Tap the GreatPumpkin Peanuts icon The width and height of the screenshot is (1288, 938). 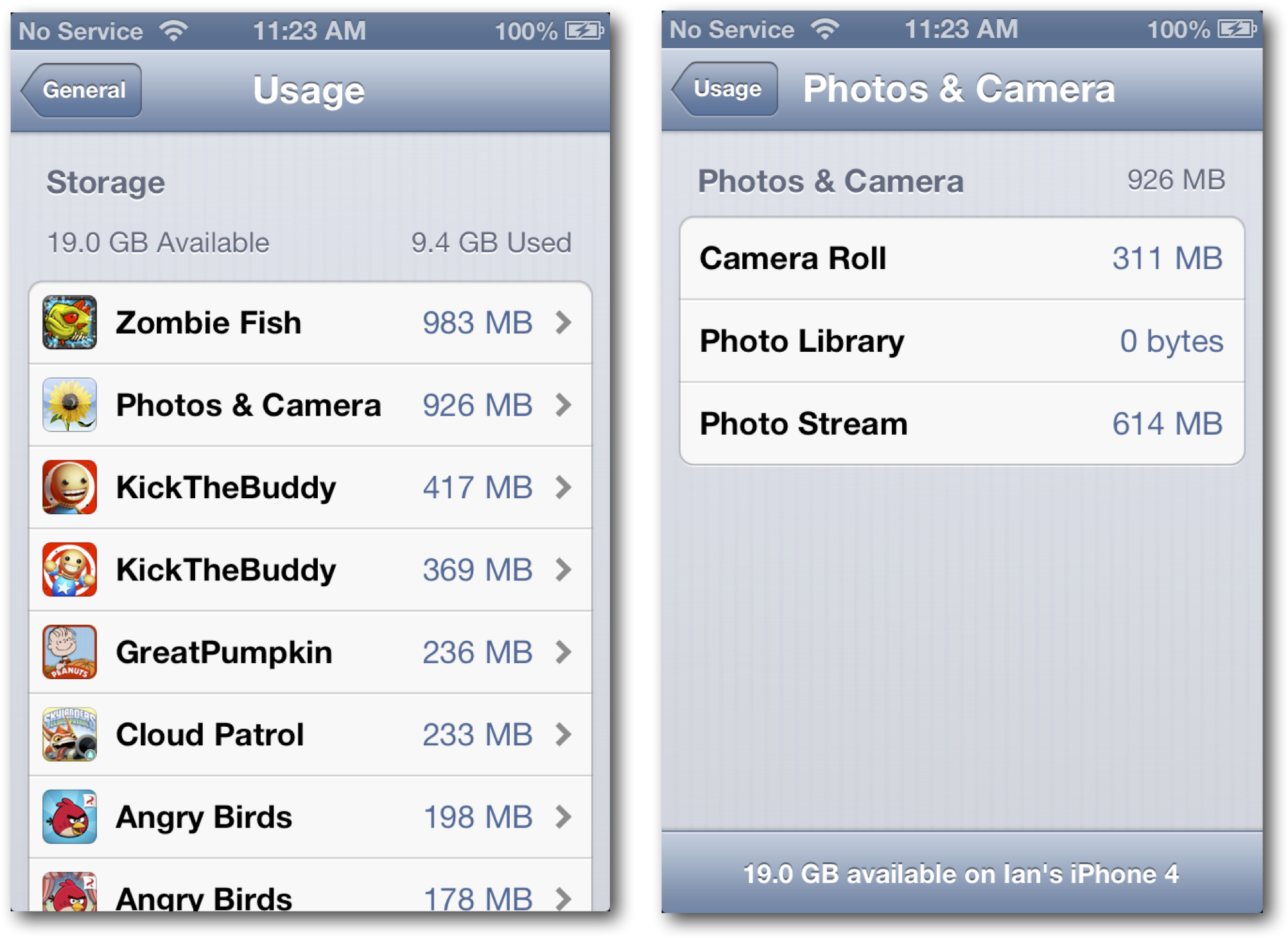pos(69,652)
